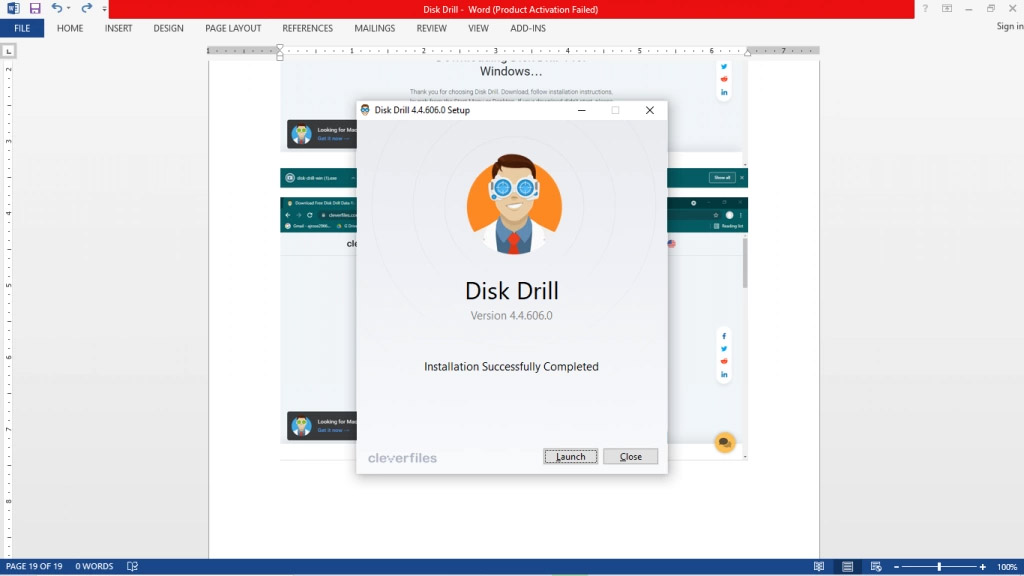The image size is (1024, 576).
Task: Open the Customize Quick Access Toolbar dropdown
Action: tap(104, 9)
